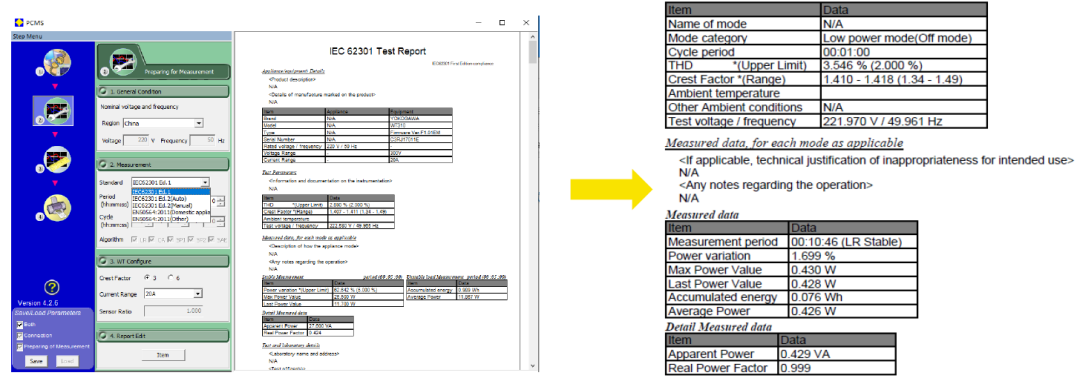The height and width of the screenshot is (384, 1080).
Task: Collapse the 1. General Condition section
Action: pos(163,91)
